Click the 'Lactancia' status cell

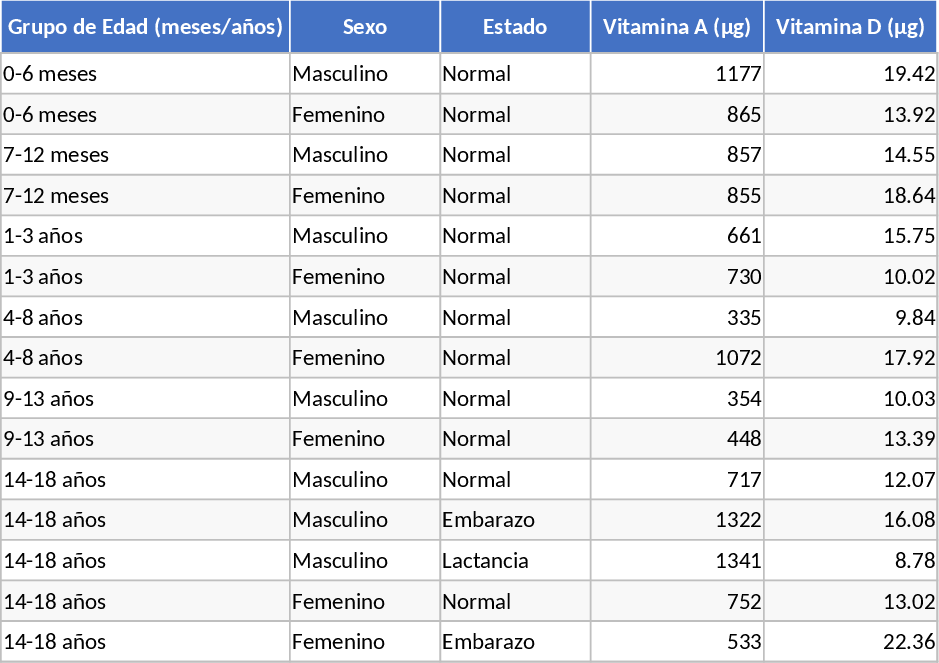515,561
